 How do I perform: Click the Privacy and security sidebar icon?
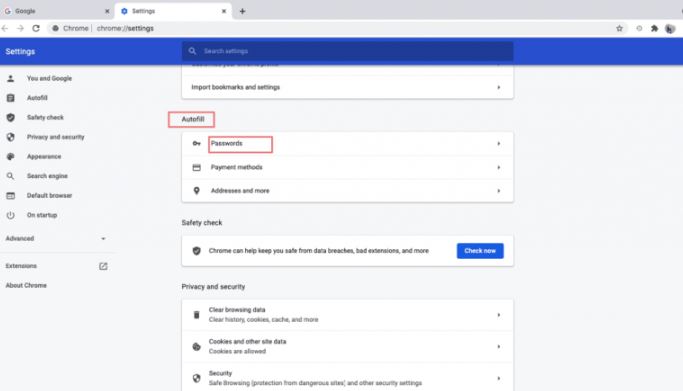[x=10, y=137]
